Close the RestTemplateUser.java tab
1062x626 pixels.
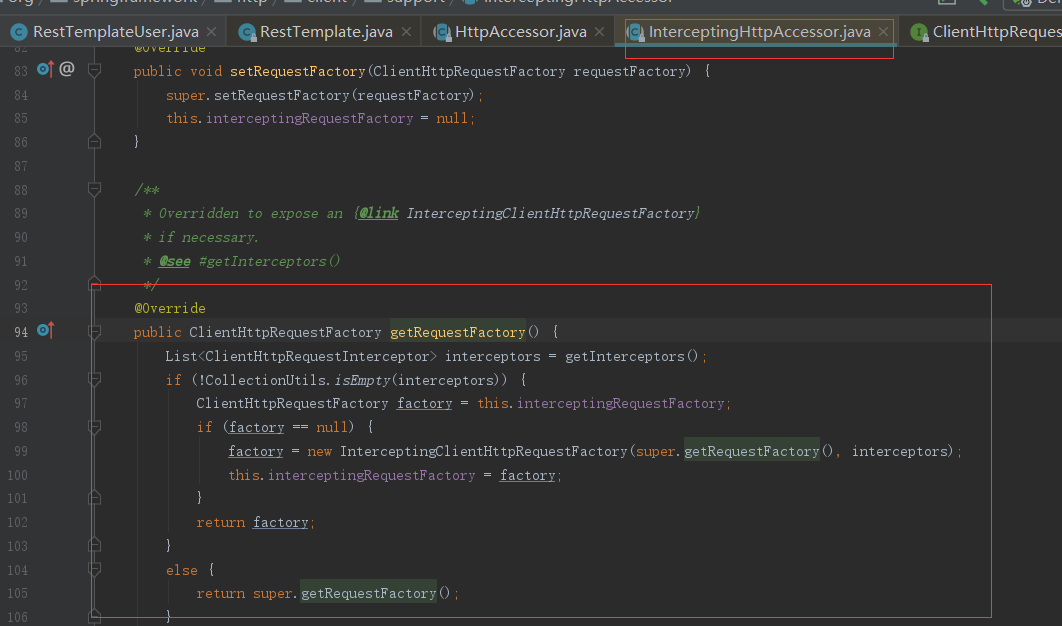click(x=211, y=32)
